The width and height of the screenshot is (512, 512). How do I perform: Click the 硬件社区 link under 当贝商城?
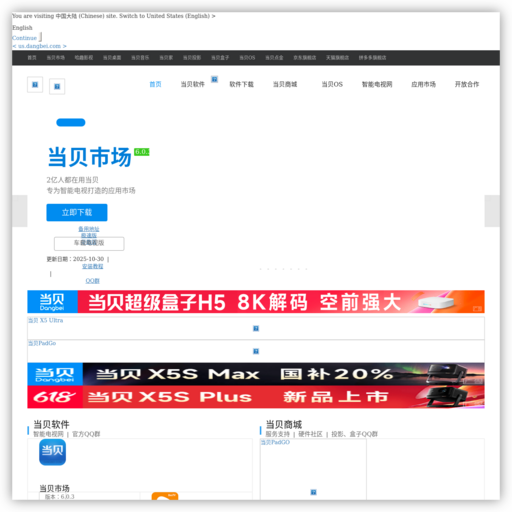coord(310,434)
